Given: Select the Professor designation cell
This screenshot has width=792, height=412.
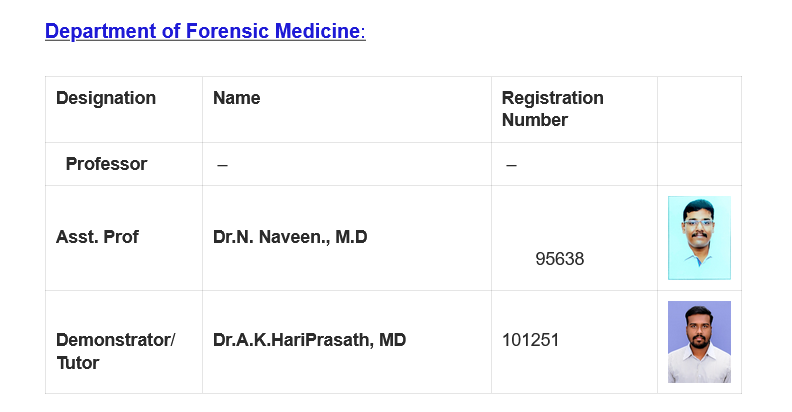Looking at the screenshot, I should [x=106, y=164].
